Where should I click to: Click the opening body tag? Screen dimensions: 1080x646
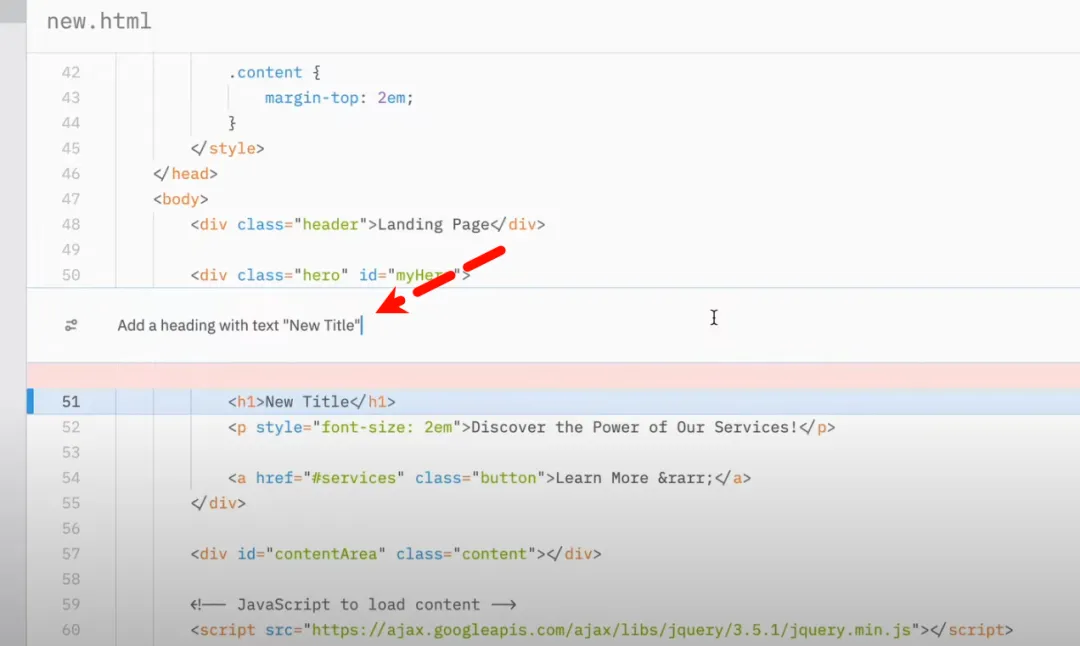[x=180, y=199]
